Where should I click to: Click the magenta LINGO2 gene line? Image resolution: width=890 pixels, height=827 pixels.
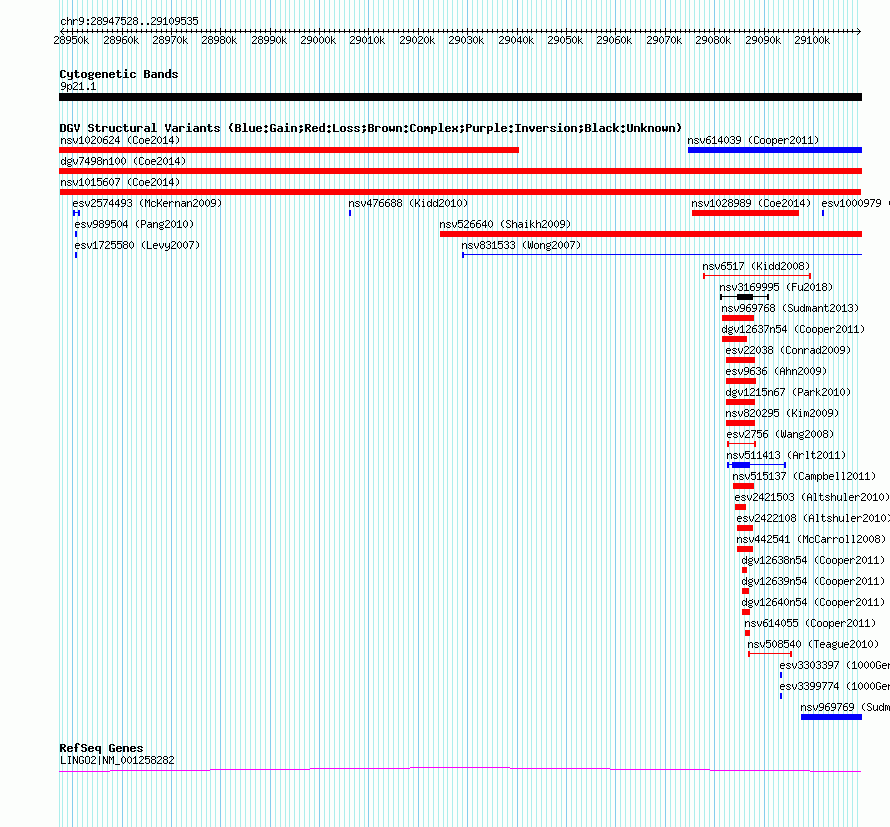pyautogui.click(x=460, y=769)
